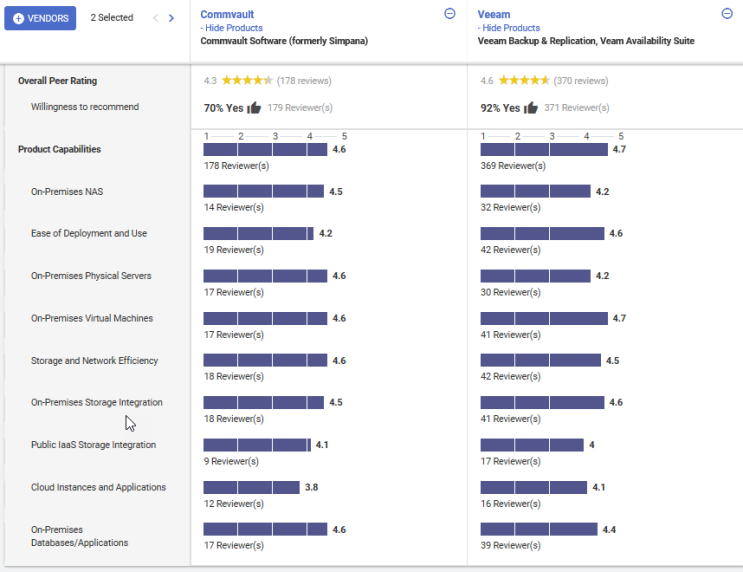
Task: Select the Overall Peer Rating heading
Action: click(57, 81)
